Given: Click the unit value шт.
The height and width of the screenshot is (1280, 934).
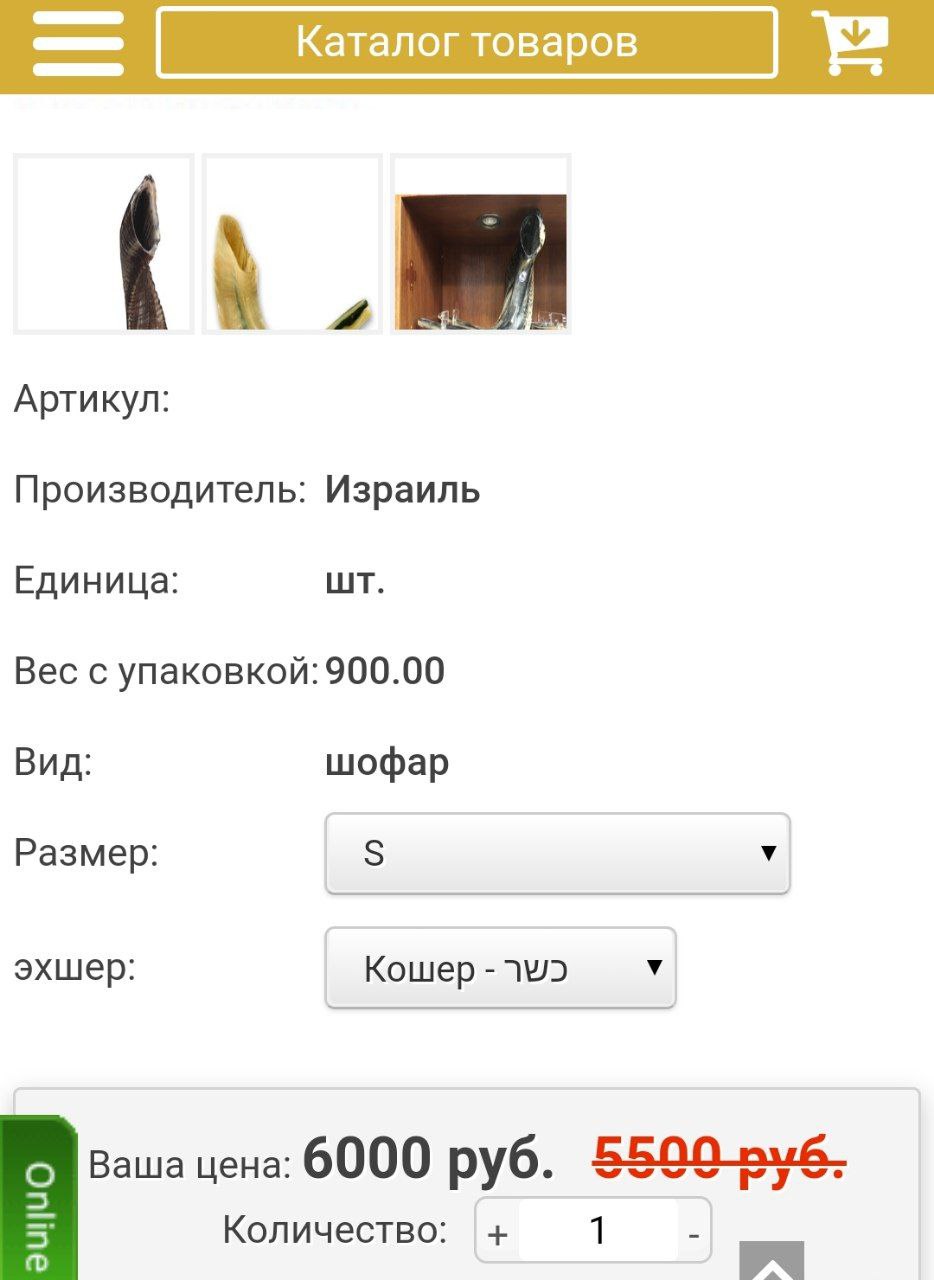Looking at the screenshot, I should coord(355,581).
